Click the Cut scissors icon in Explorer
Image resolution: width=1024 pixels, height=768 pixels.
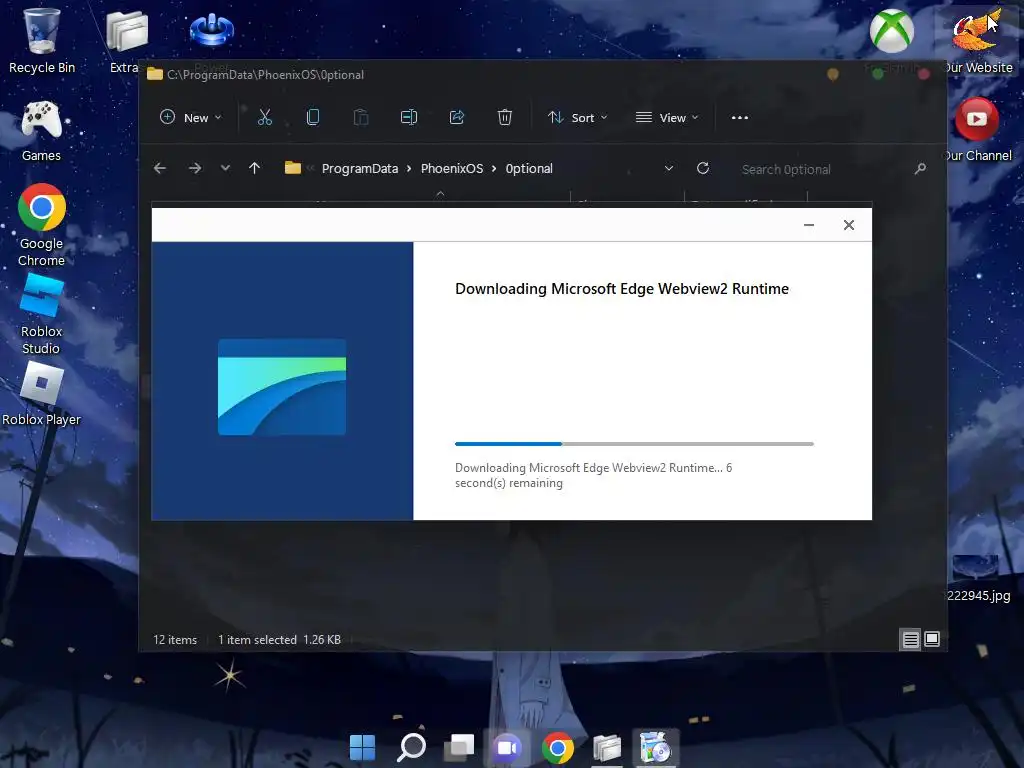point(264,118)
